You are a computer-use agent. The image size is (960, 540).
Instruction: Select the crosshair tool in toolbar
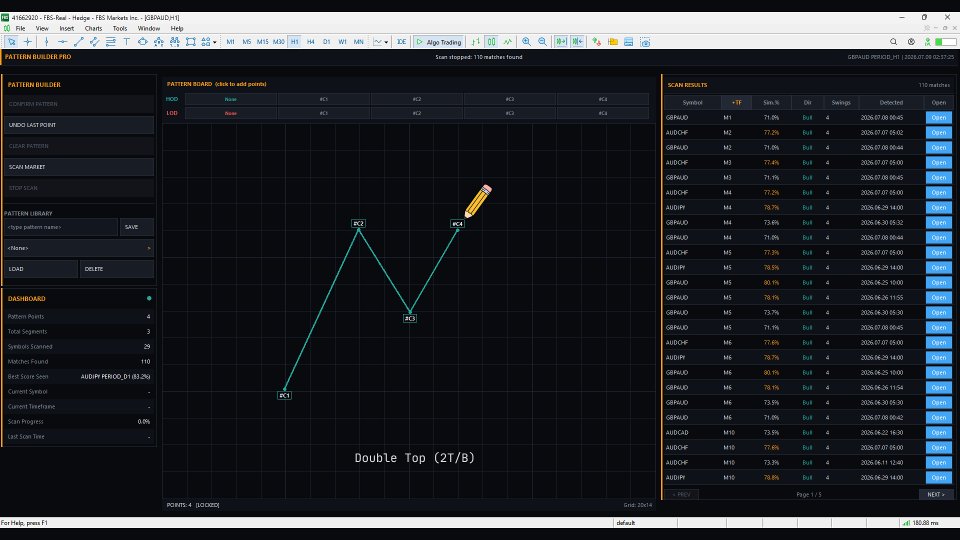[x=28, y=42]
